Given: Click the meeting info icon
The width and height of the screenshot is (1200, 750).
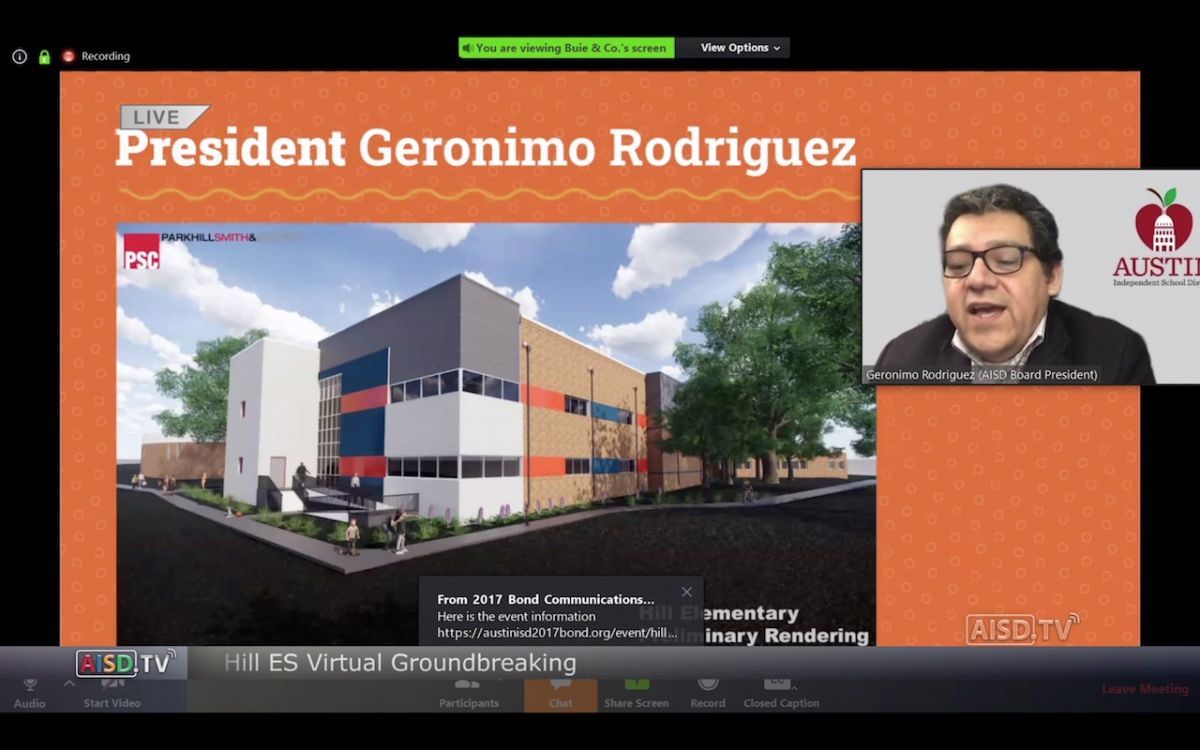Looking at the screenshot, I should click(19, 57).
